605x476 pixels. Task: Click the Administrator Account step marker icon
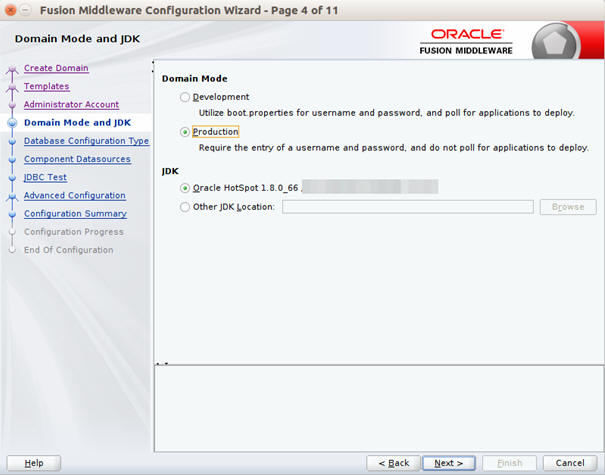click(x=12, y=105)
